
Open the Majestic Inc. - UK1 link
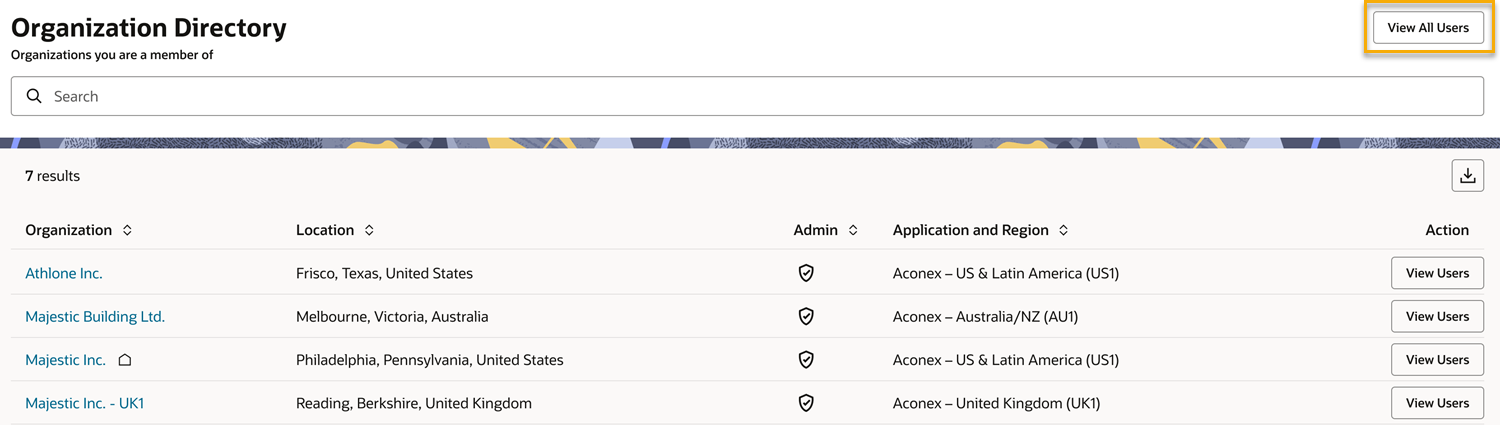pyautogui.click(x=85, y=403)
